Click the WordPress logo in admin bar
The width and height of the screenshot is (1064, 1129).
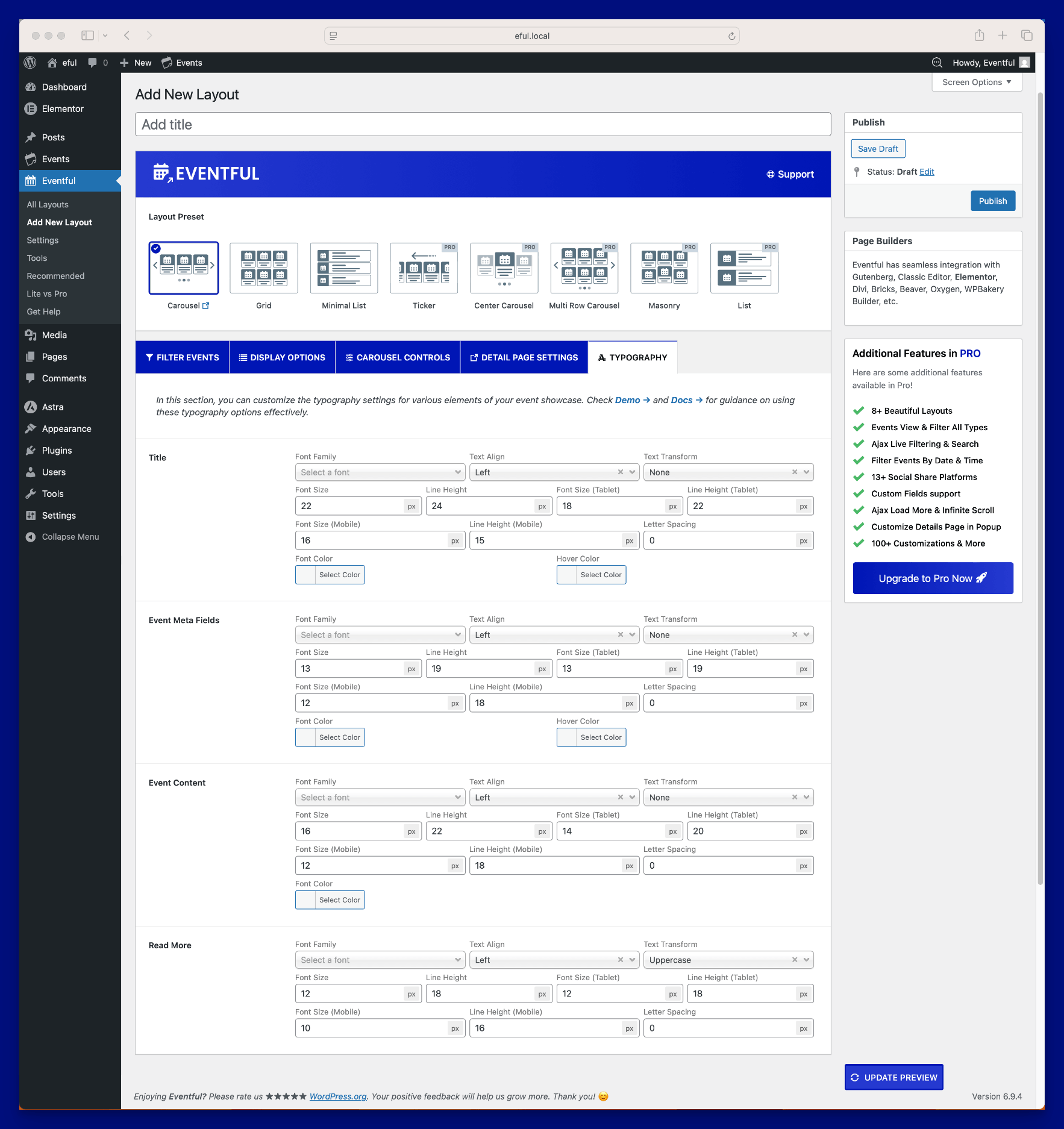click(x=30, y=63)
